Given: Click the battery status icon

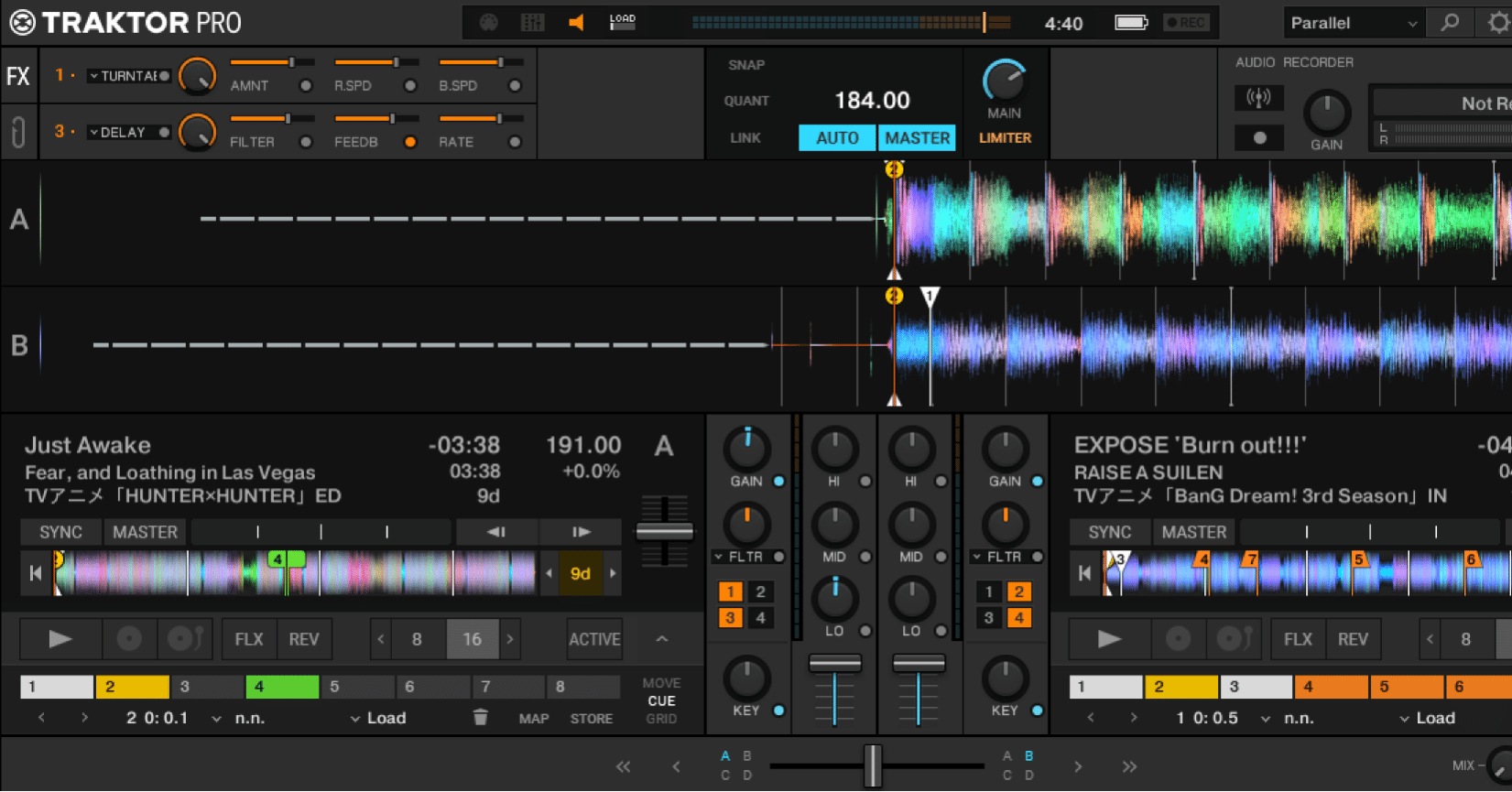Looking at the screenshot, I should click(1131, 22).
